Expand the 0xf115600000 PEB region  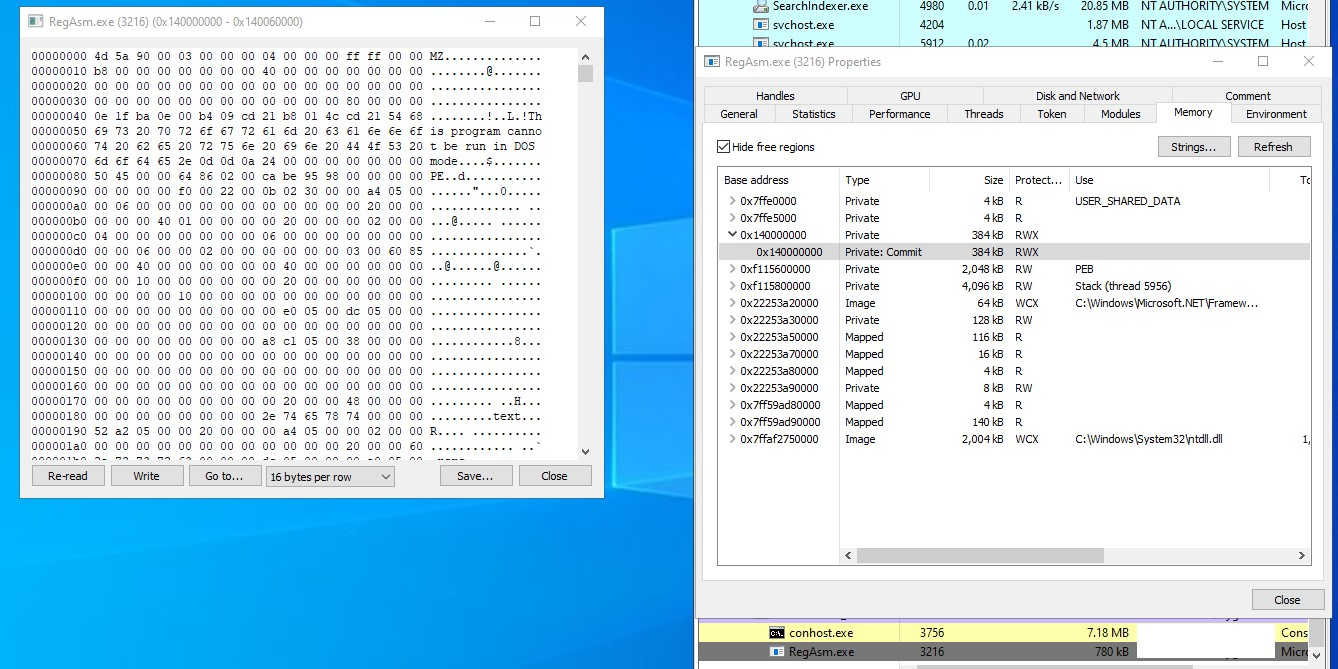(x=732, y=269)
